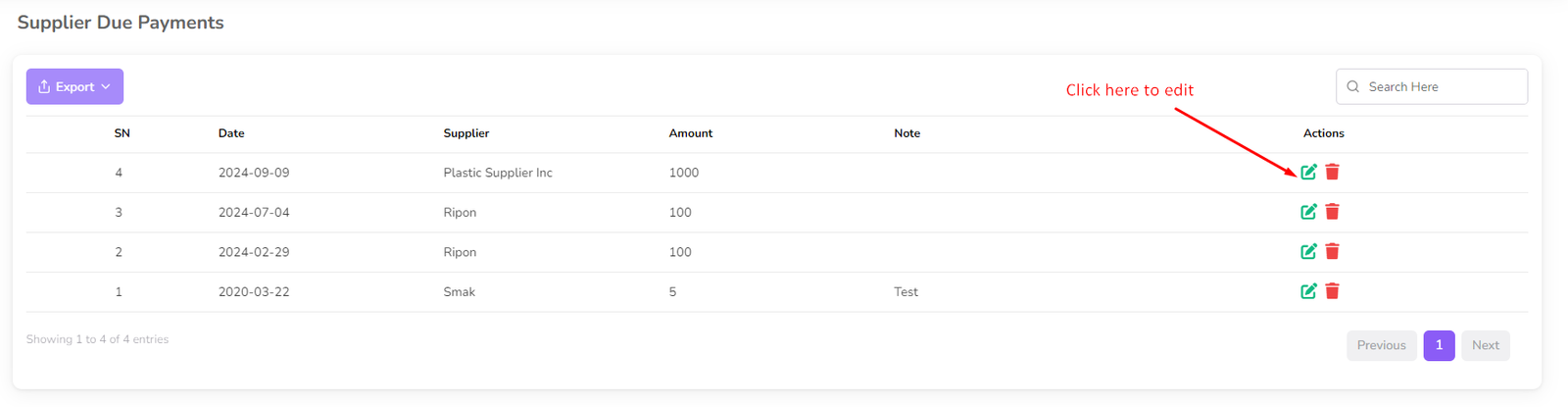Go to the Next page
Screen dimensions: 1568x407
point(1485,345)
